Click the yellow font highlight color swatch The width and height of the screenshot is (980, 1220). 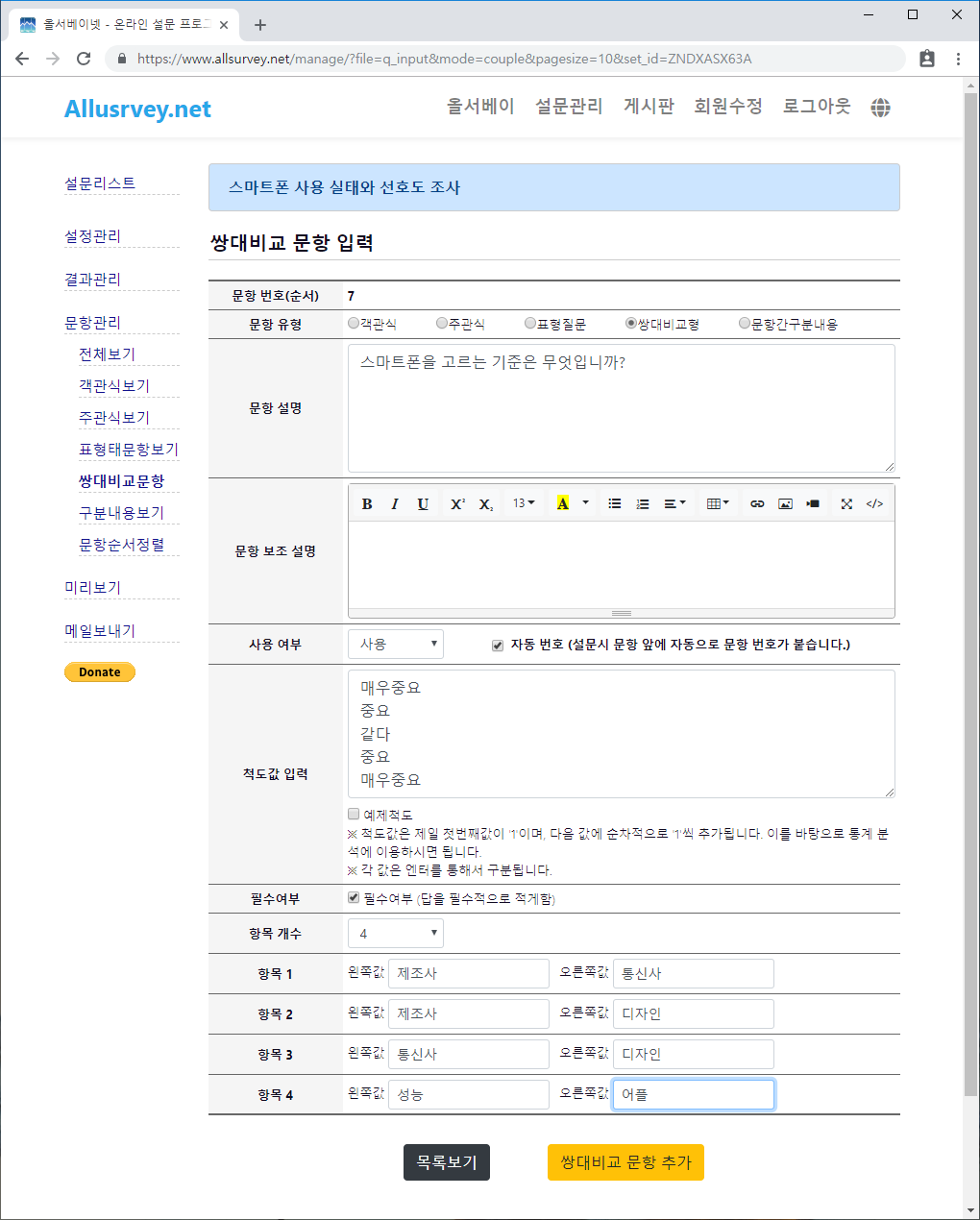tap(563, 503)
